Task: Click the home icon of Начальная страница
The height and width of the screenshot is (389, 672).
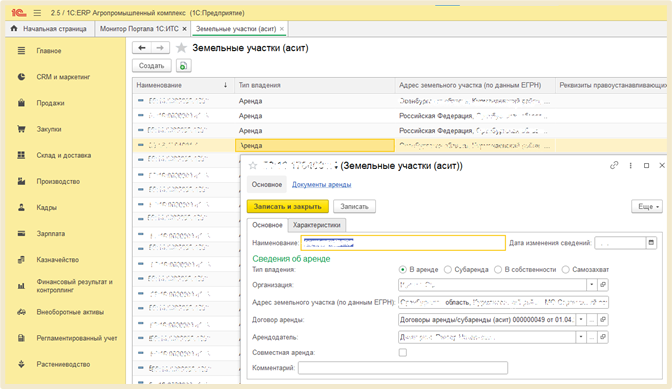Action: [14, 29]
